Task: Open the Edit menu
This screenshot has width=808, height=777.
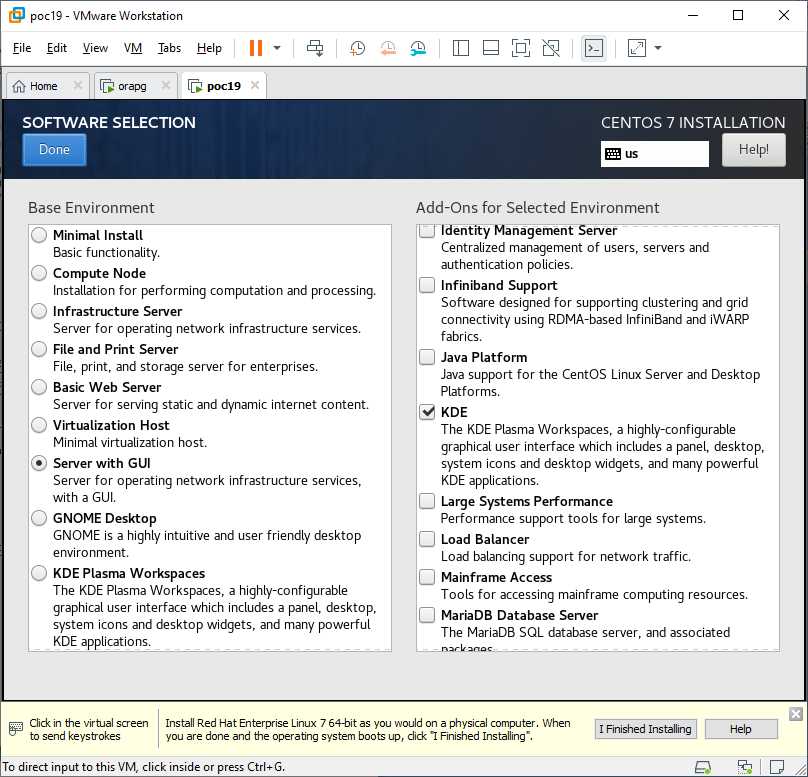Action: click(x=57, y=48)
